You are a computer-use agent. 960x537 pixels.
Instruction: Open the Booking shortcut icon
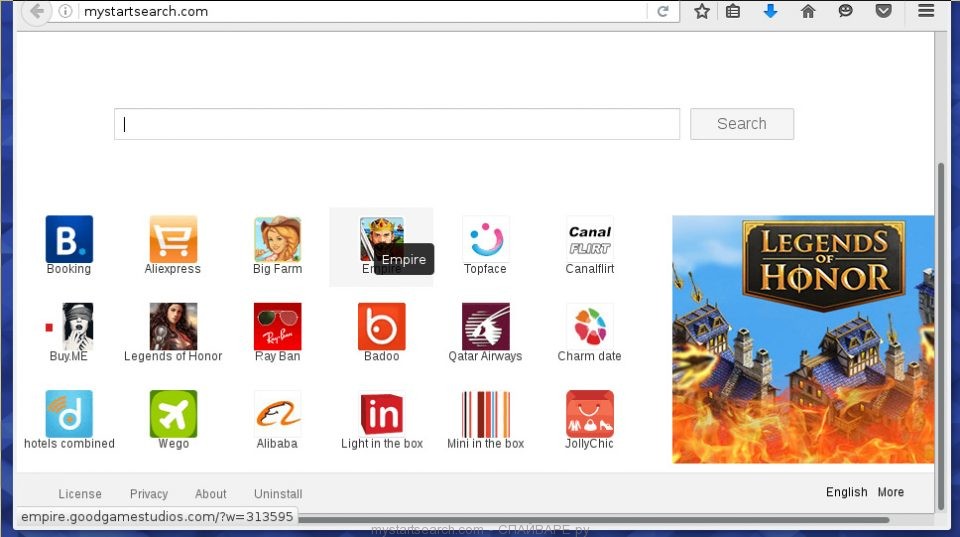69,239
